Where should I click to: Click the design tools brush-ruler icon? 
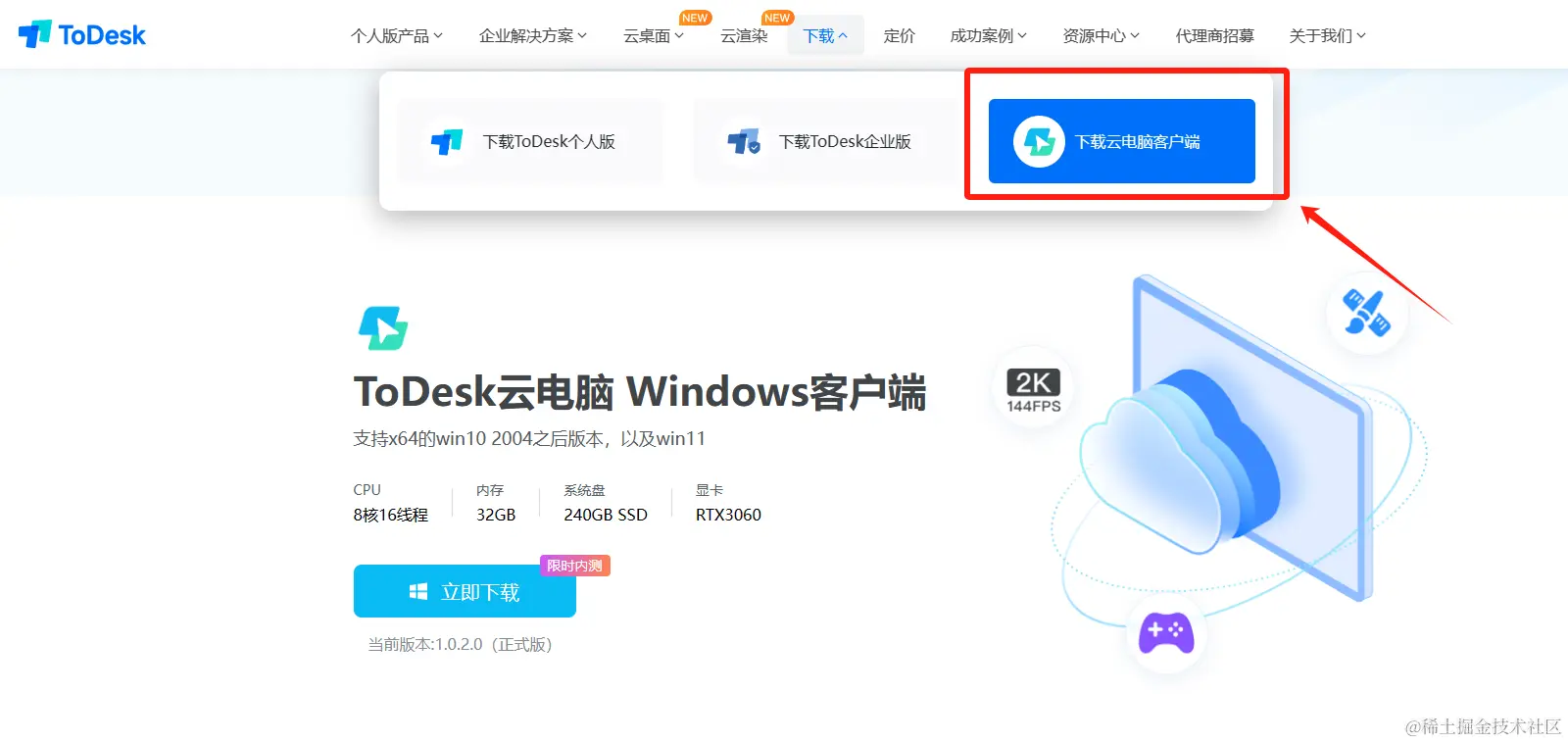pyautogui.click(x=1366, y=313)
